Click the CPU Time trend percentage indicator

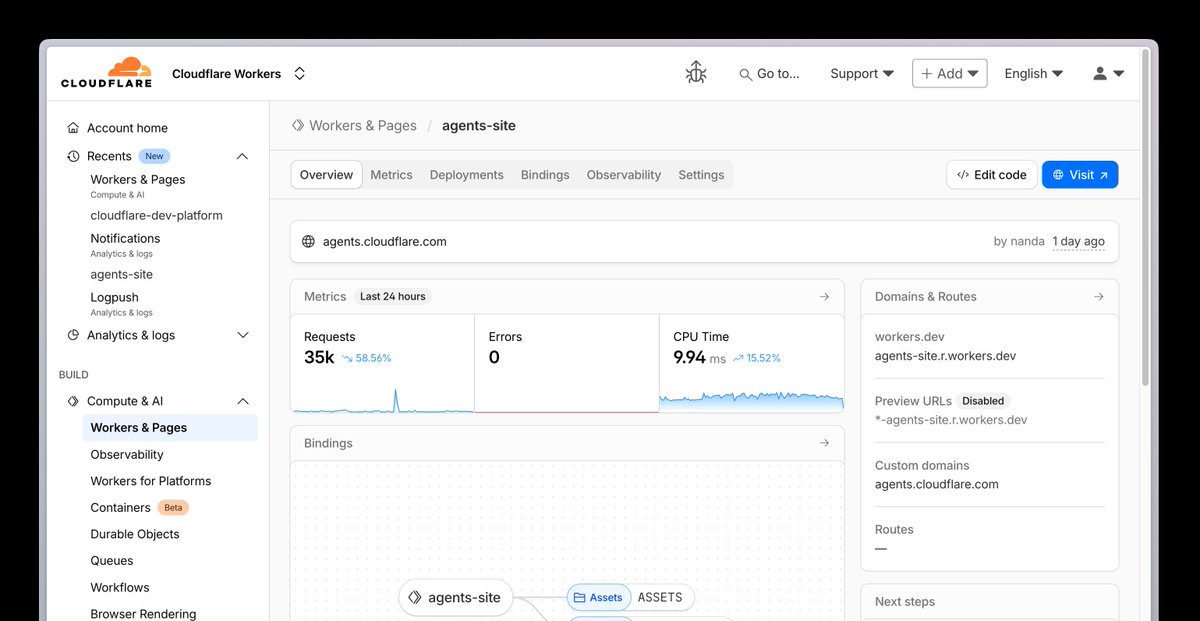tap(757, 358)
